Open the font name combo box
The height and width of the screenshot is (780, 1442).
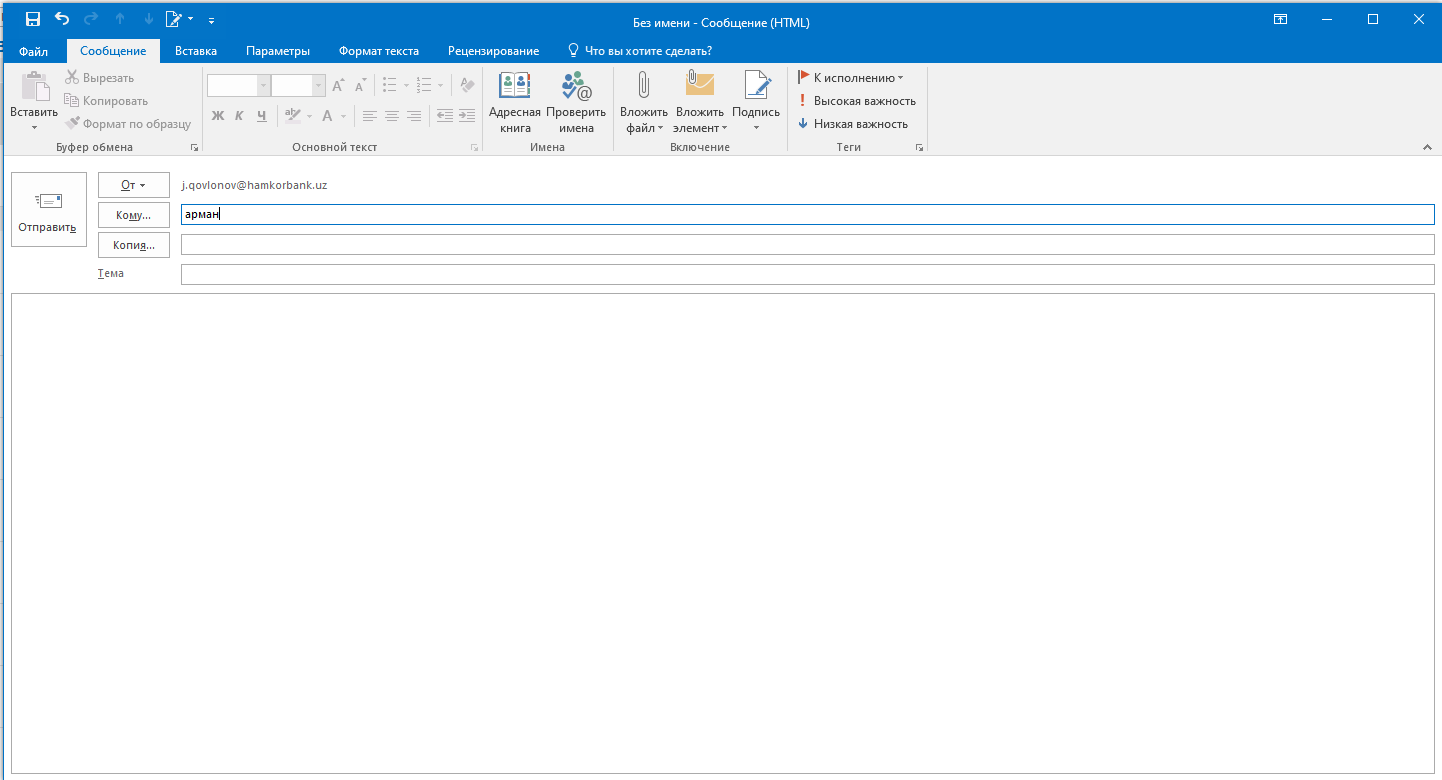tap(239, 86)
